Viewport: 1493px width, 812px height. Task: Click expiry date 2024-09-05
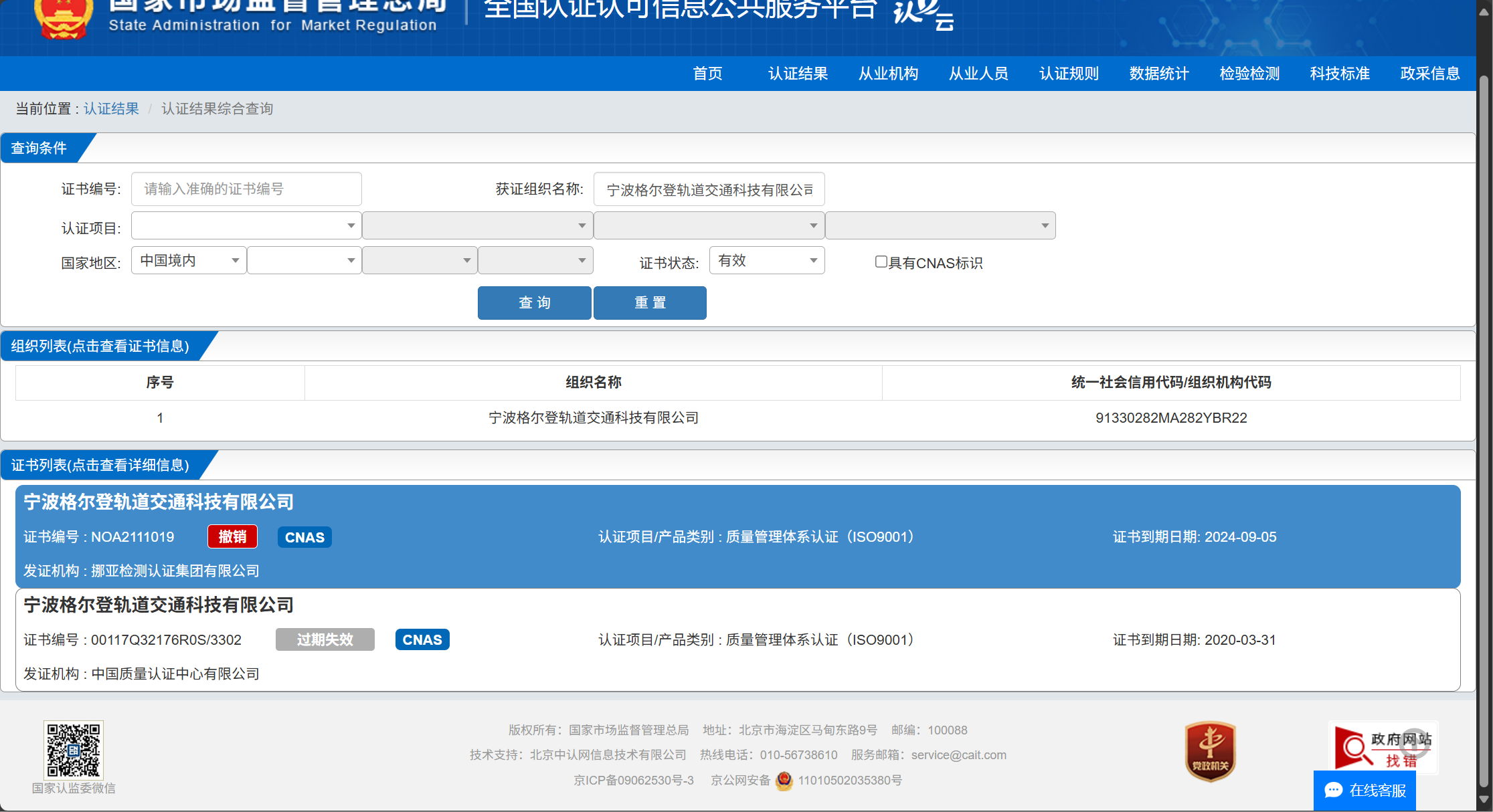(1240, 537)
